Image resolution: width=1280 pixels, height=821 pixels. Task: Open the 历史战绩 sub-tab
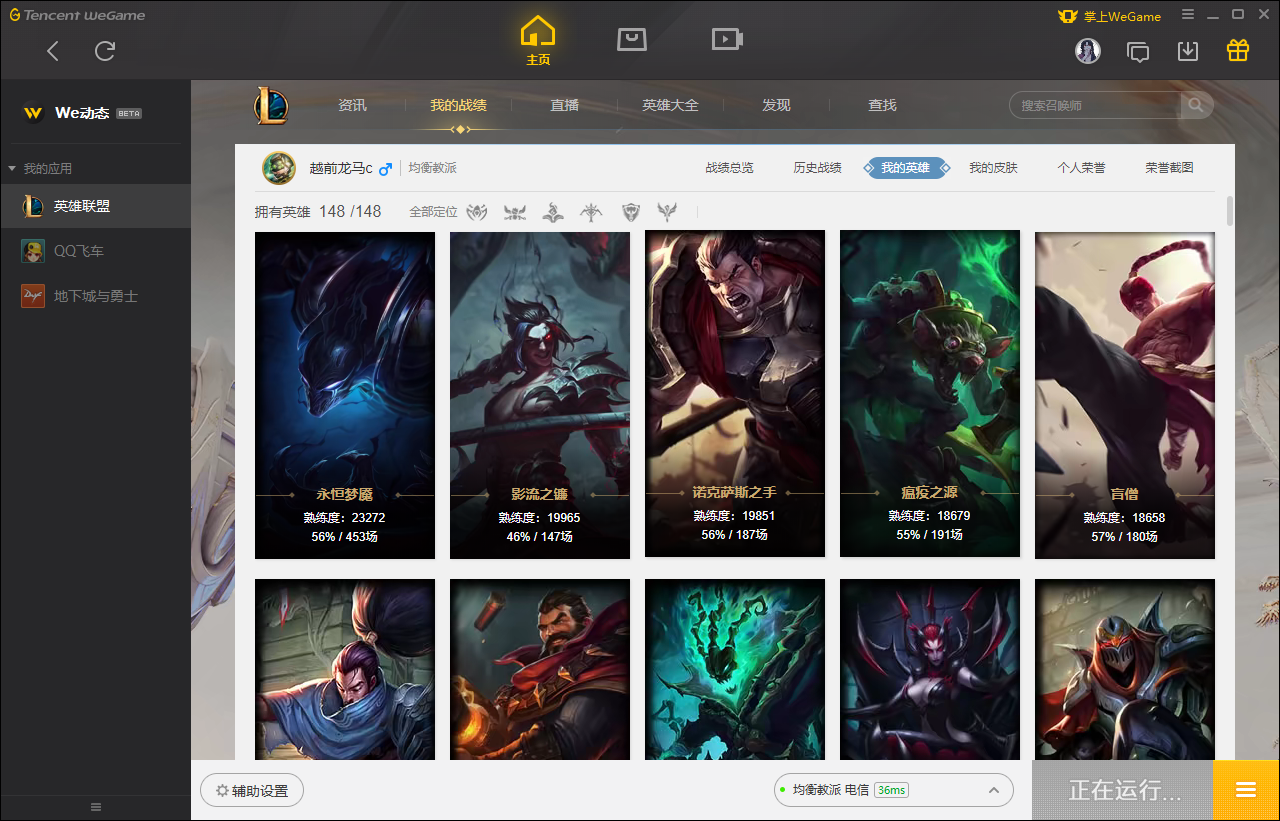817,168
